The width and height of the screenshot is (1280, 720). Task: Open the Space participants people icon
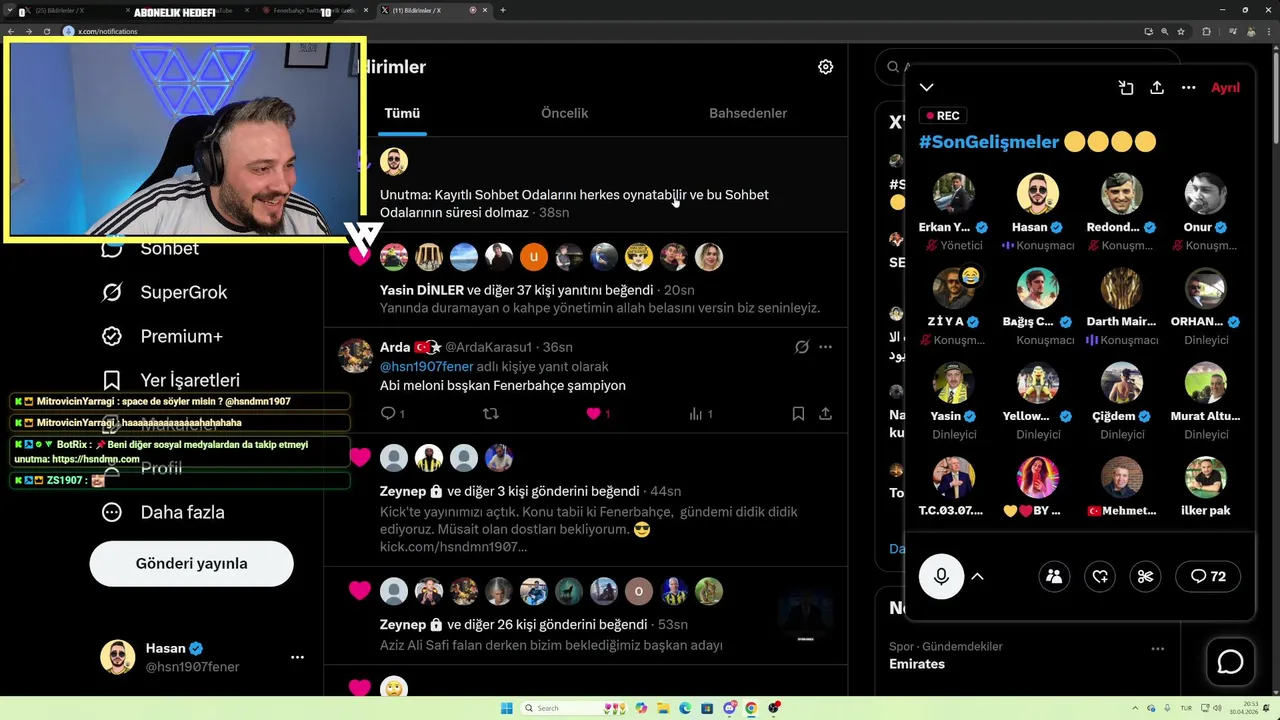[x=1054, y=576]
